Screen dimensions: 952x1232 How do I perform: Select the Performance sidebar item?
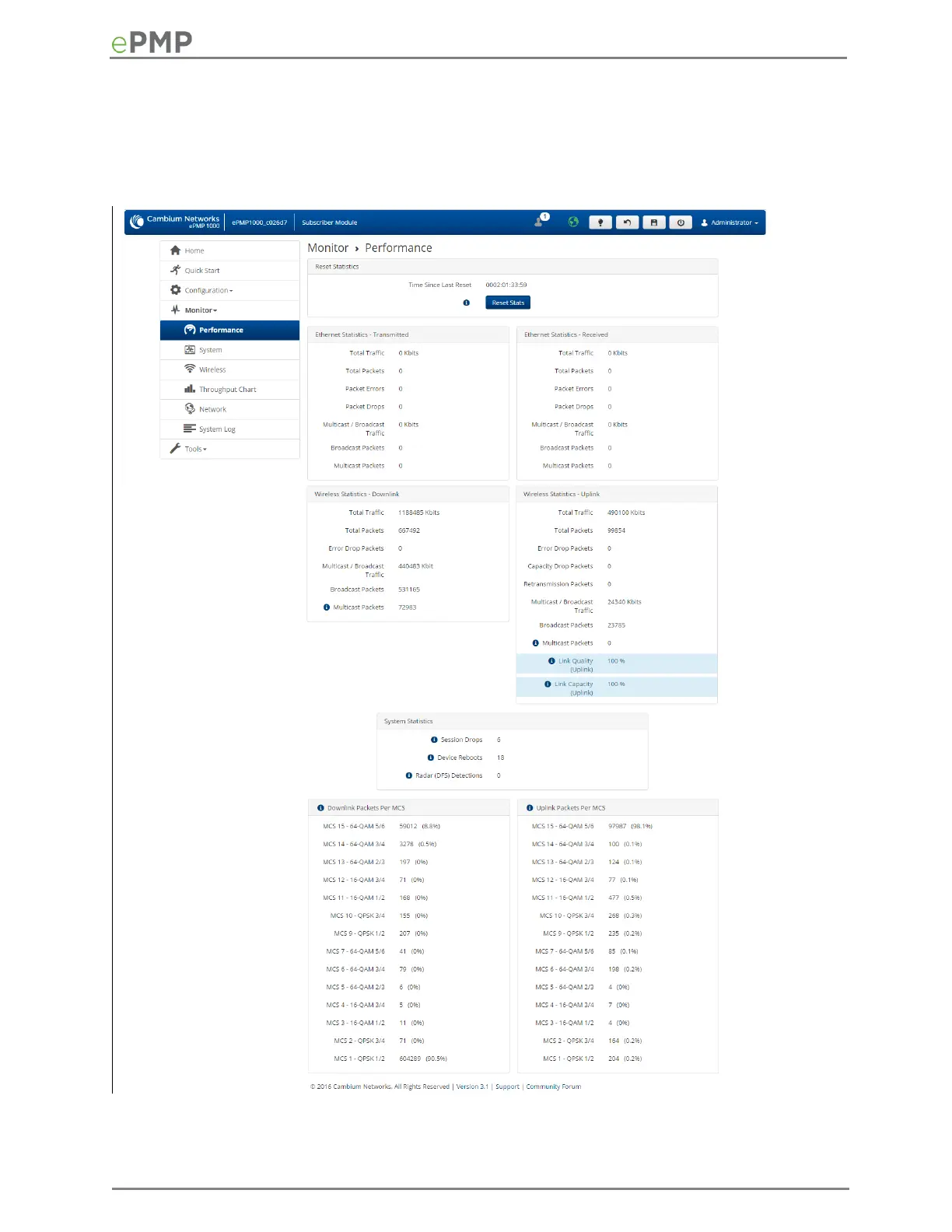pos(229,330)
